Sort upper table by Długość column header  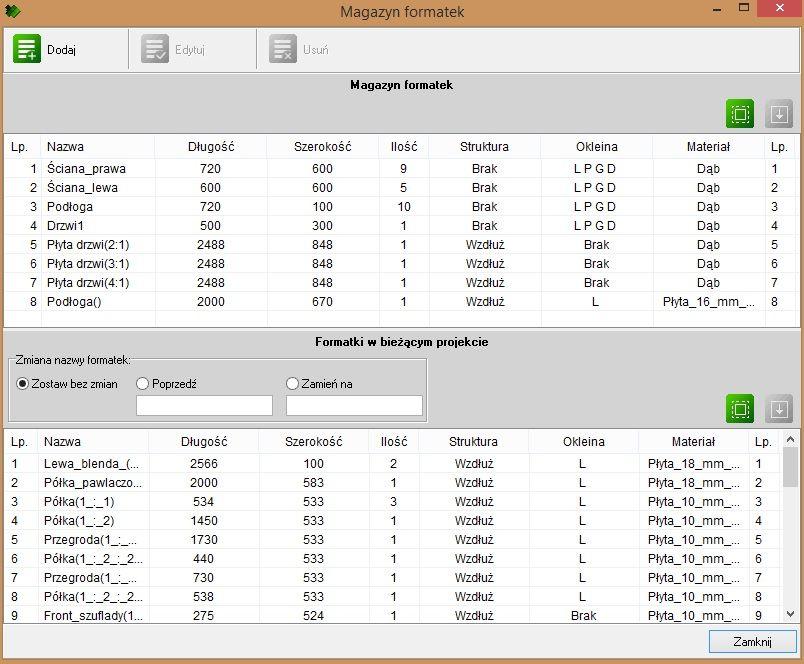[211, 147]
